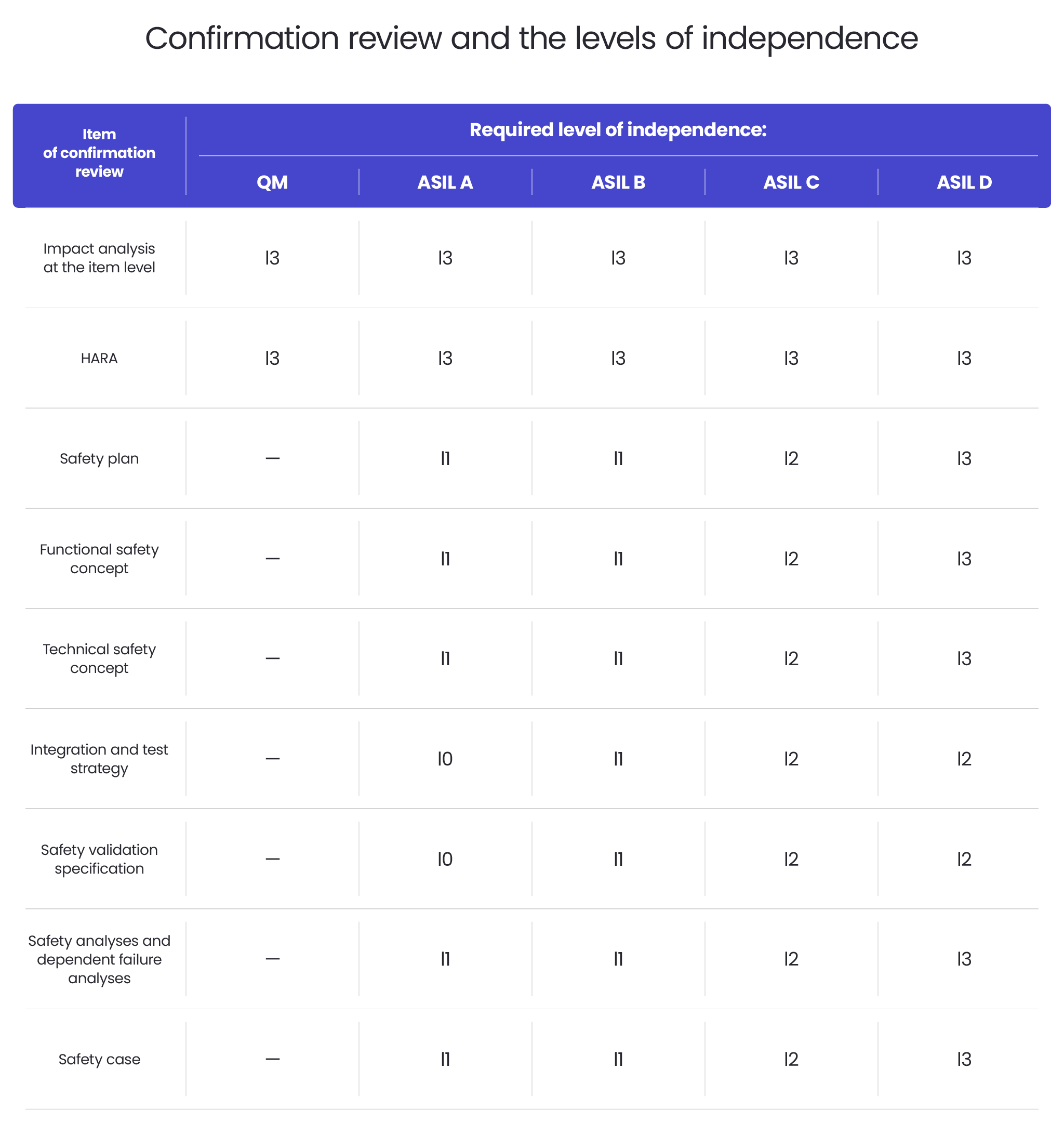Click the HARA row label

(99, 358)
